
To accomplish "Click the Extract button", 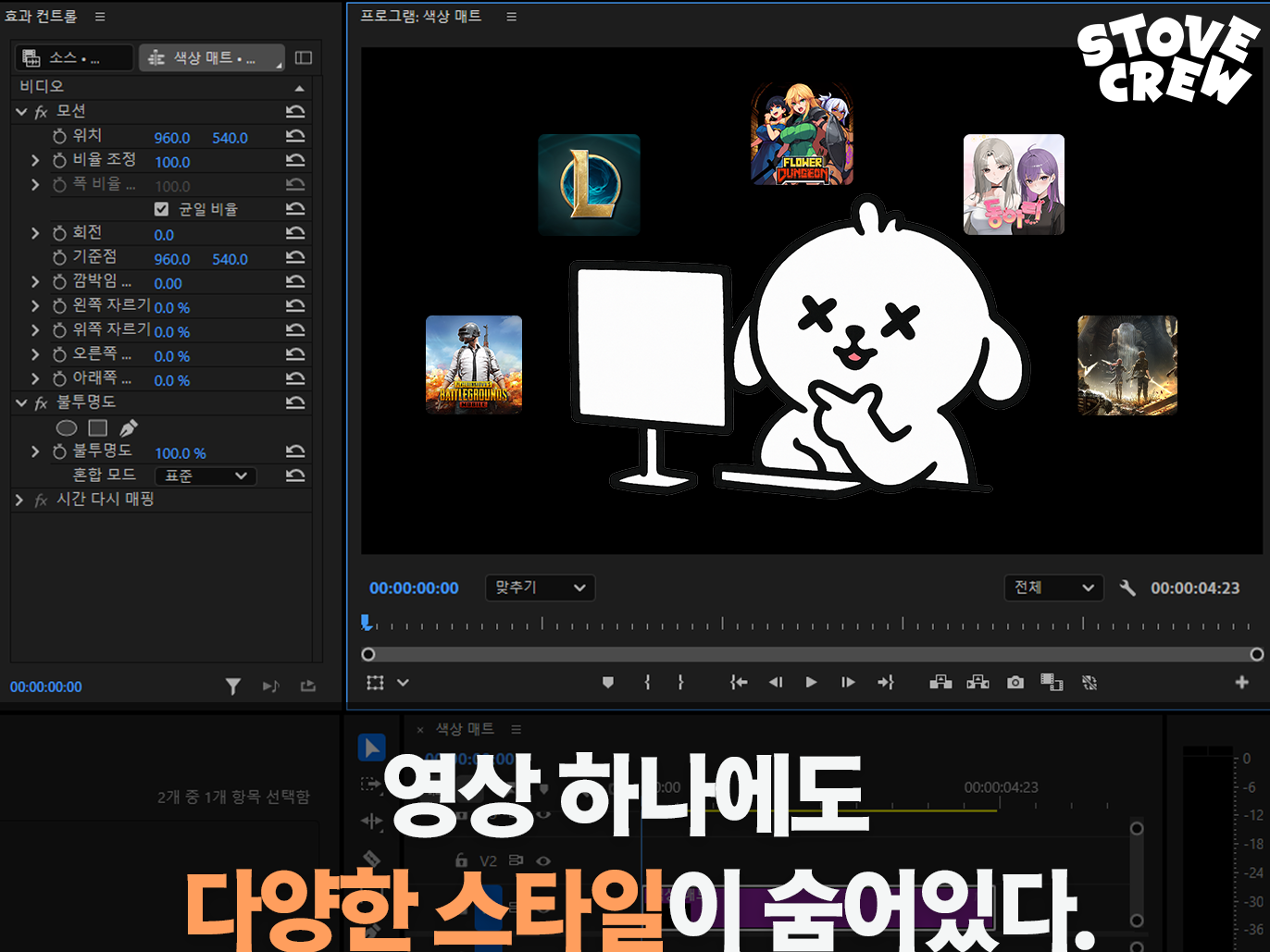I will point(977,683).
